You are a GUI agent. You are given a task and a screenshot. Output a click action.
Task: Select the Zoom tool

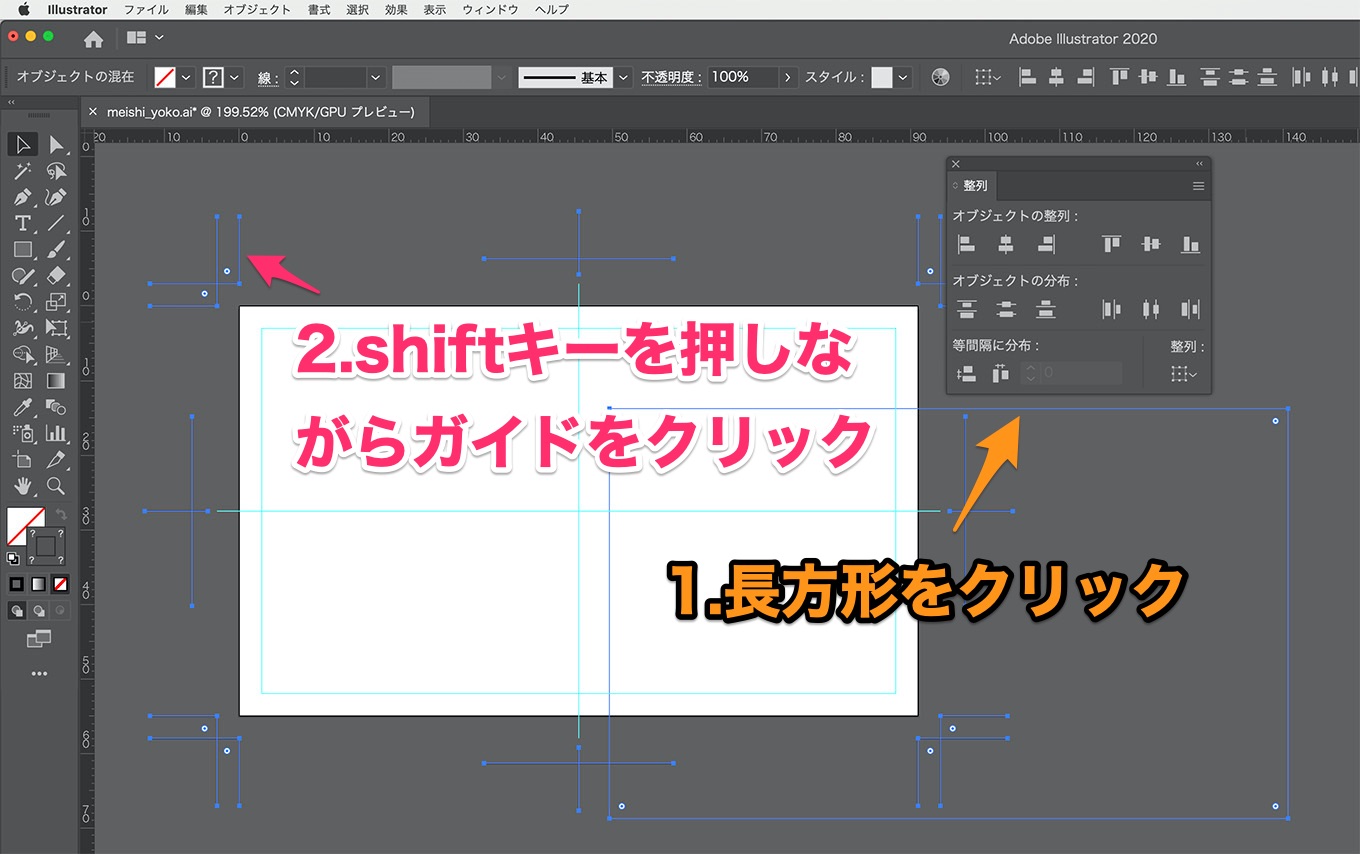pyautogui.click(x=56, y=486)
